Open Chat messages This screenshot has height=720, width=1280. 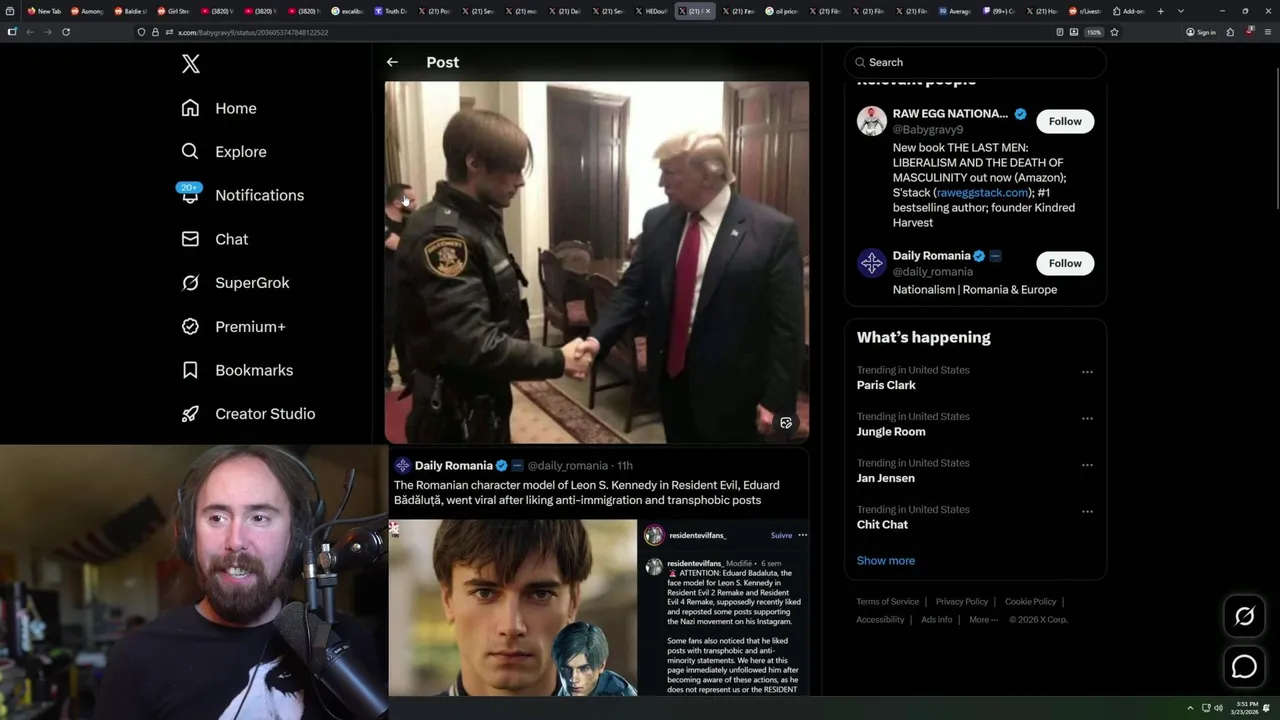[x=215, y=239]
